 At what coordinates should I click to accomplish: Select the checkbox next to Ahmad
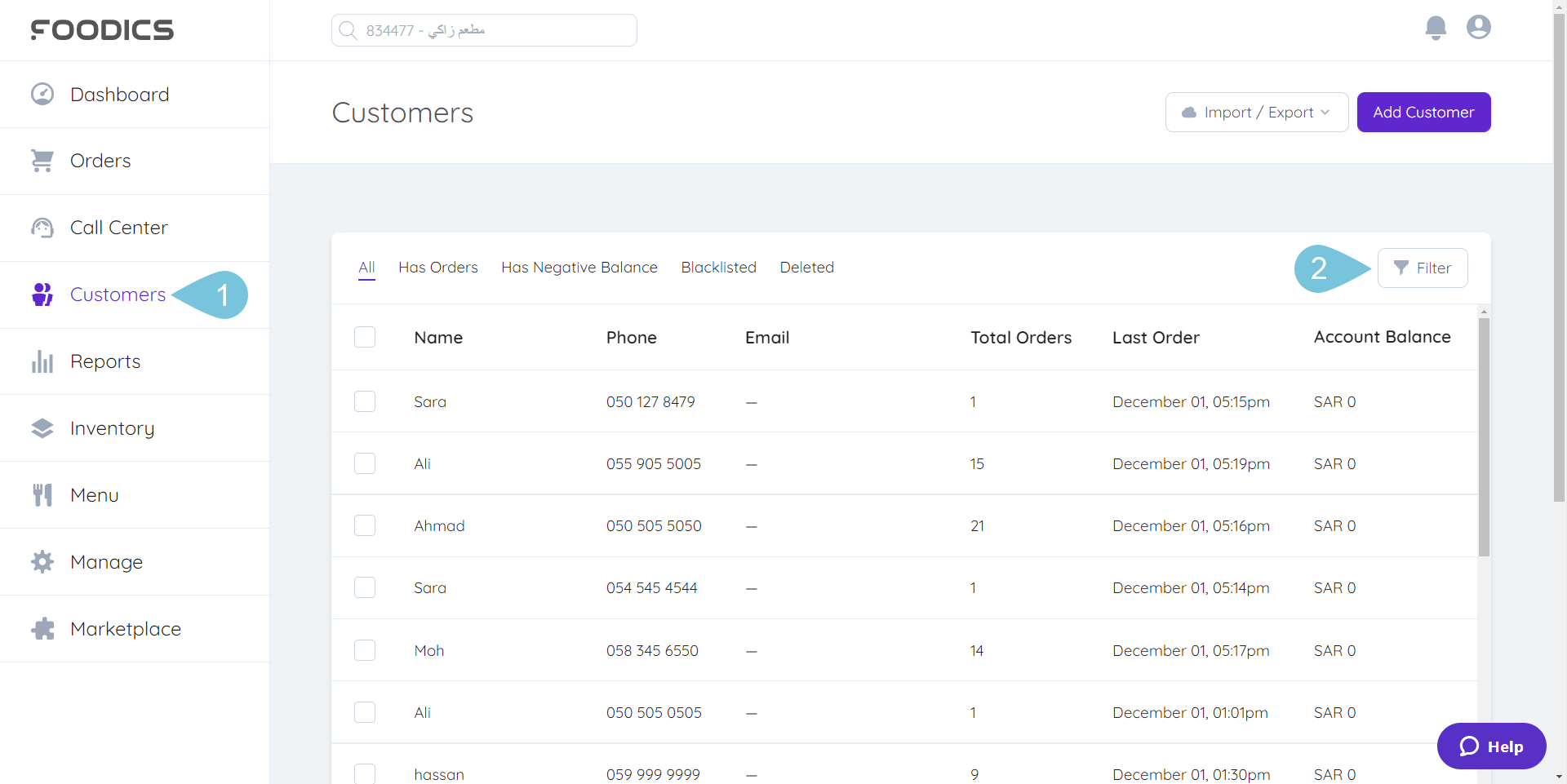(x=365, y=525)
